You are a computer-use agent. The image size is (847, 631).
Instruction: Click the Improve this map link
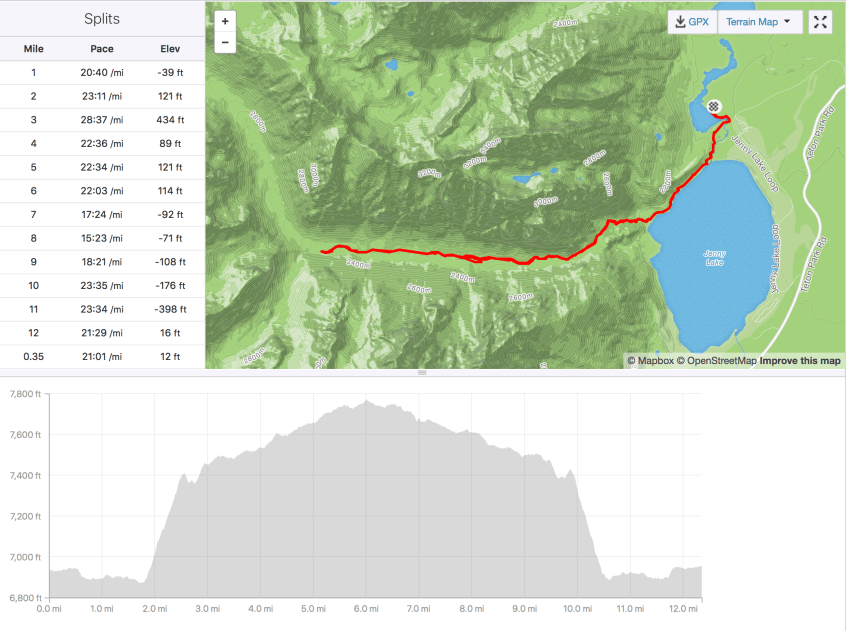tap(800, 361)
